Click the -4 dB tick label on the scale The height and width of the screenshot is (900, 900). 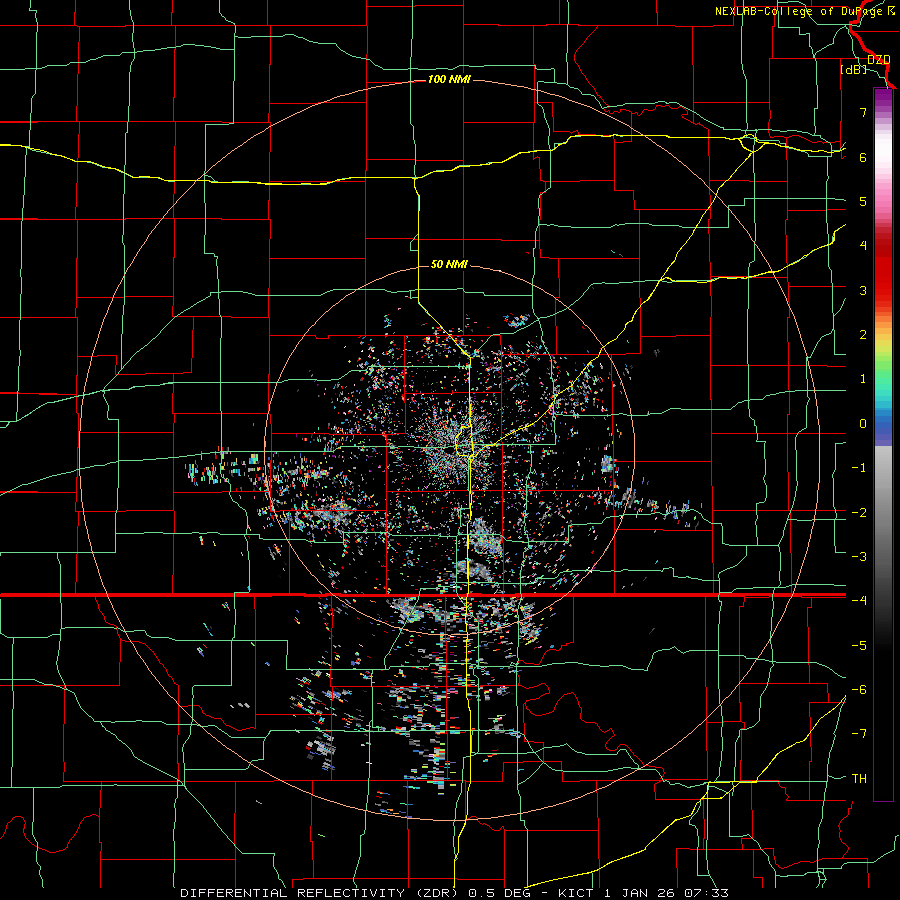tap(859, 601)
